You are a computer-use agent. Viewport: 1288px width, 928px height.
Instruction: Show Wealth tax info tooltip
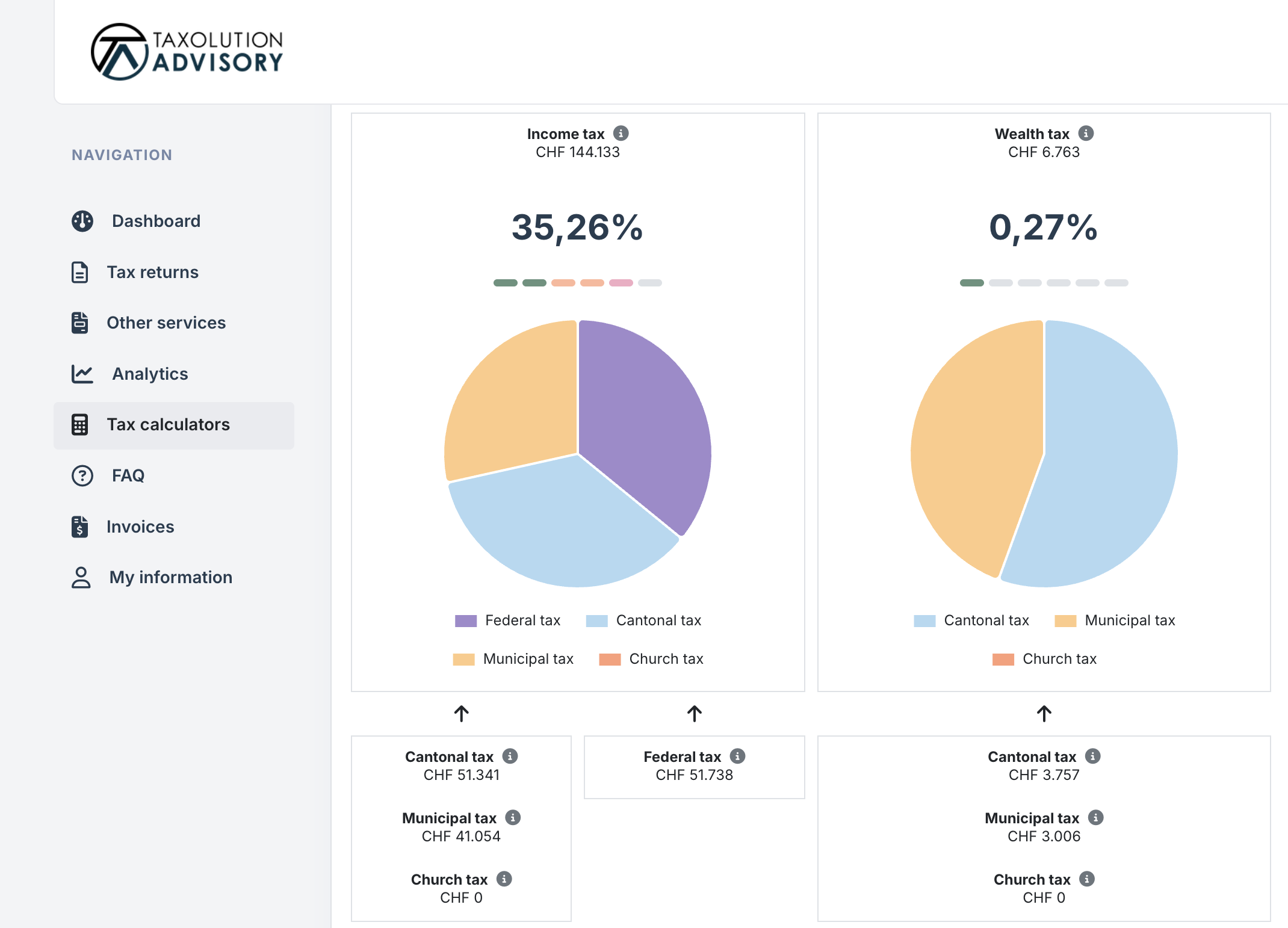[x=1087, y=134]
